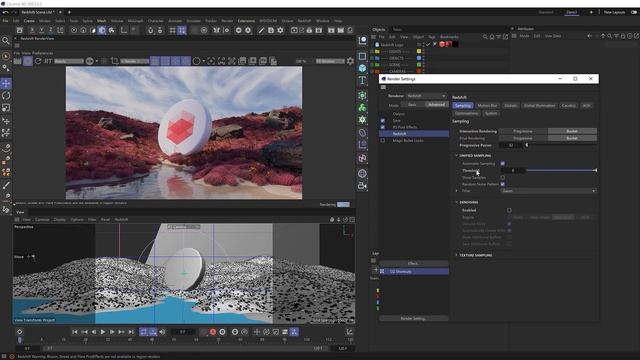
Task: Click the timeline sound speaker icon
Action: pyautogui.click(x=162, y=332)
